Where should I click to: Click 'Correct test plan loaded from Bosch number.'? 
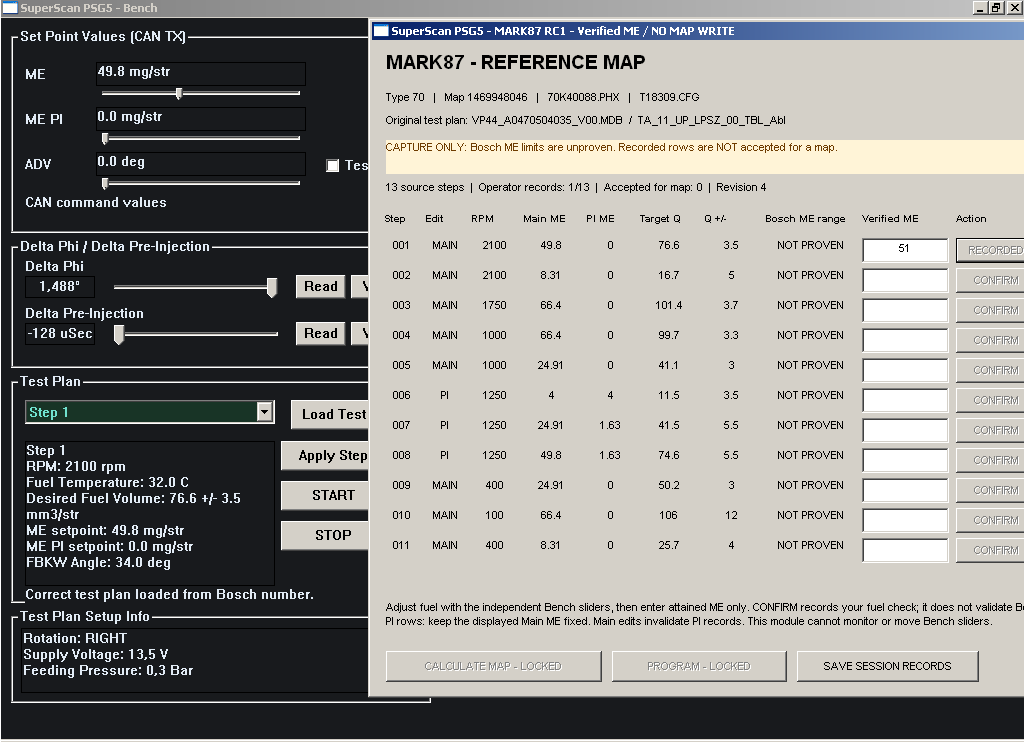click(x=169, y=594)
